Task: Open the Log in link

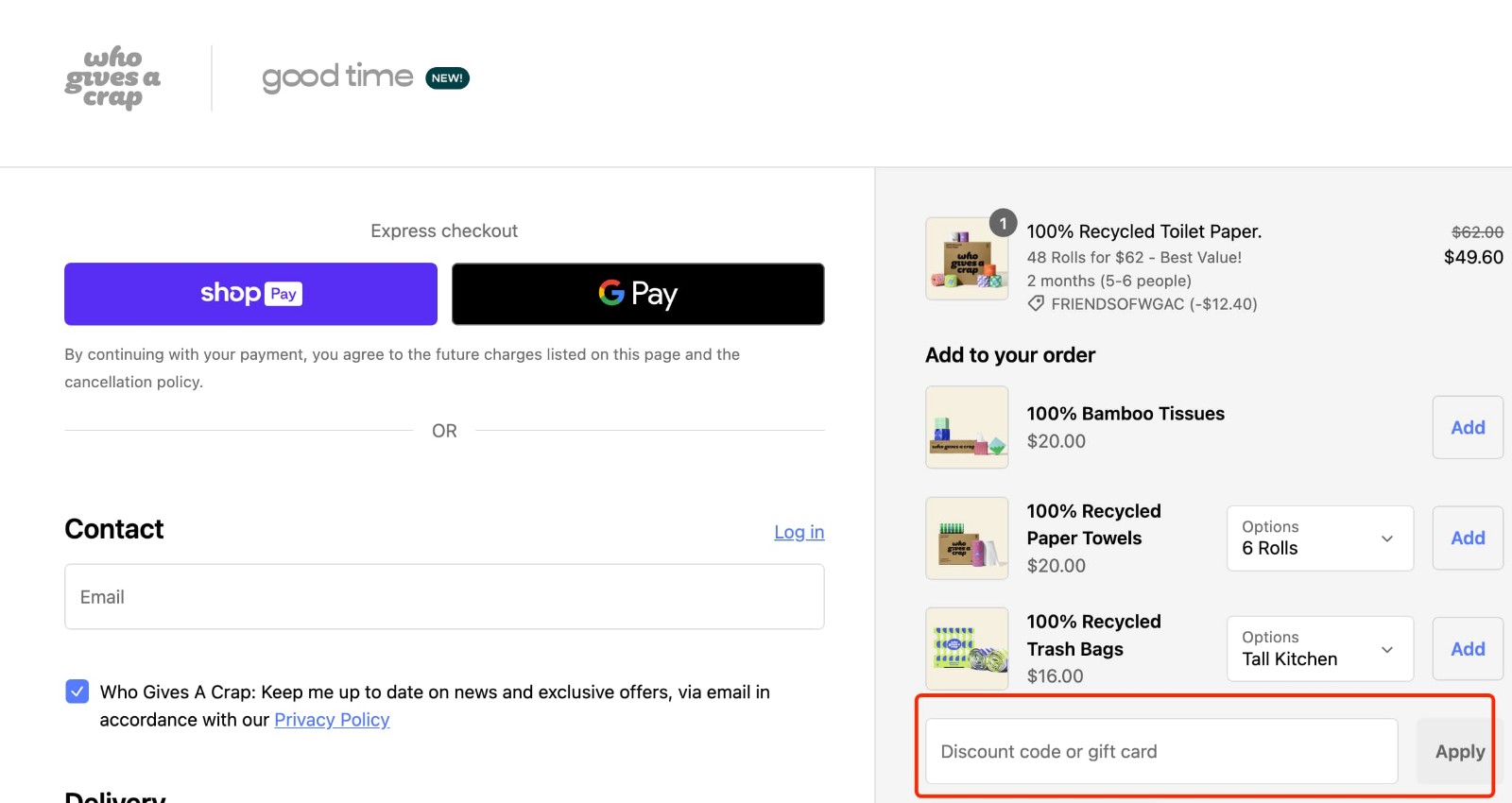Action: [x=799, y=532]
